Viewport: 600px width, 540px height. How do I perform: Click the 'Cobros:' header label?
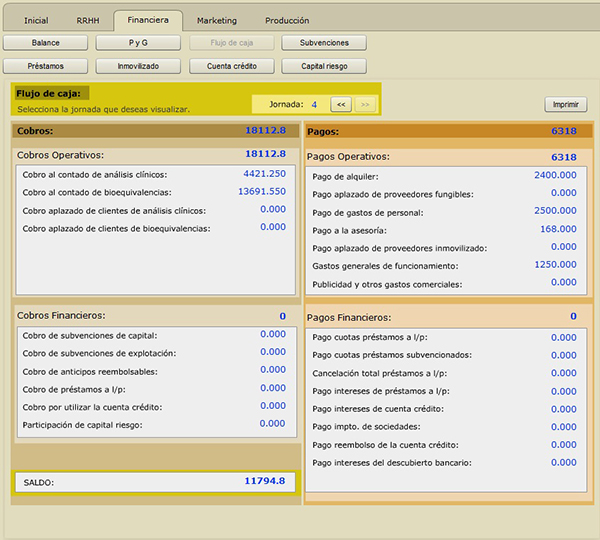click(x=35, y=131)
